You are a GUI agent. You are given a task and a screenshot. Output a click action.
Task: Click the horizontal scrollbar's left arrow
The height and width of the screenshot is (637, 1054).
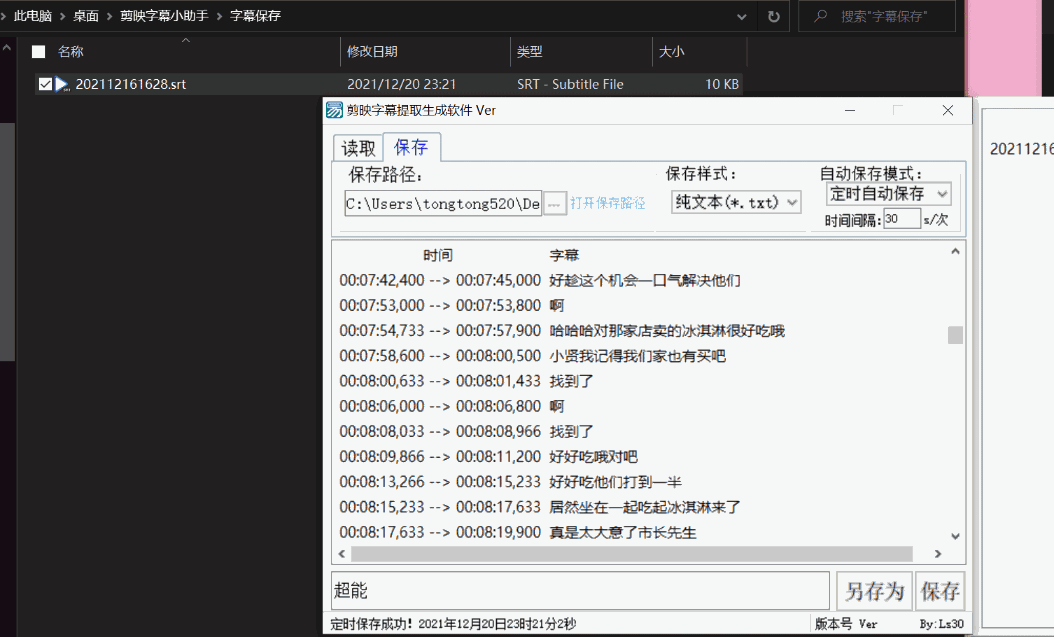[x=342, y=554]
